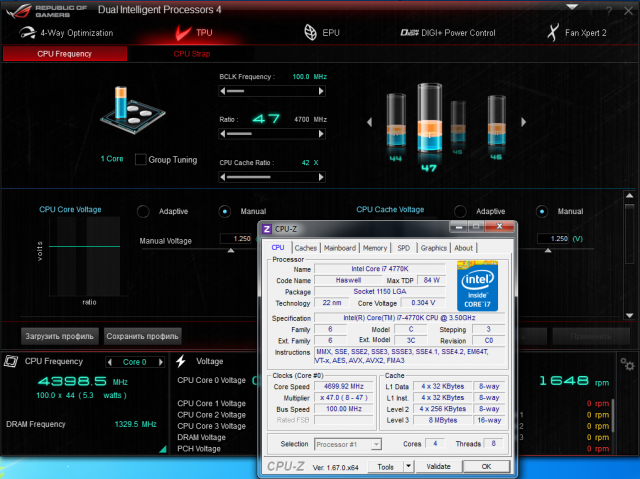640x479 pixels.
Task: Increase CPU Ratio with right arrow
Action: click(321, 134)
